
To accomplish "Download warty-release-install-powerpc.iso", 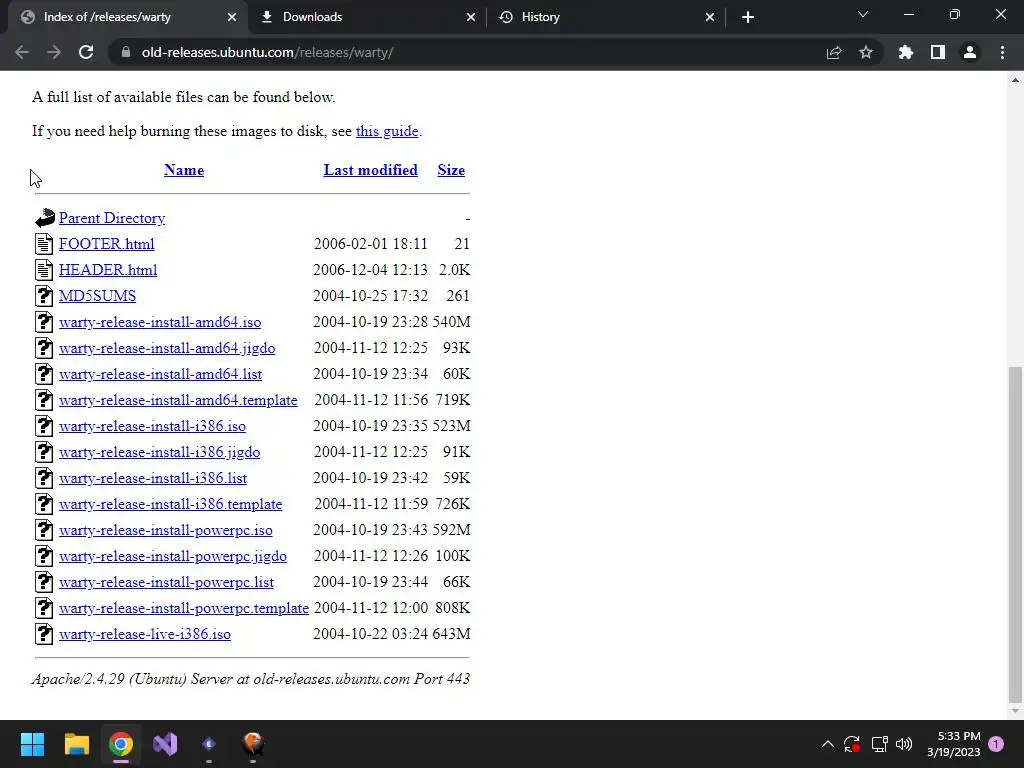I will click(x=166, y=530).
